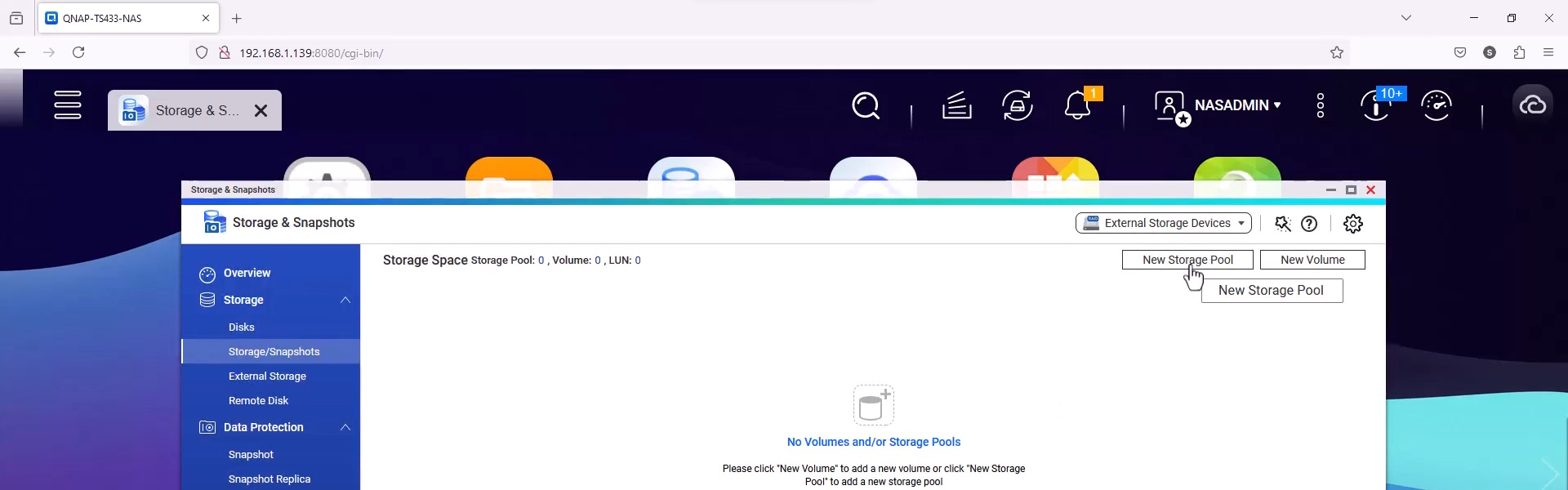Open notifications bell with 1 badge
1568x490 pixels.
coord(1080,105)
